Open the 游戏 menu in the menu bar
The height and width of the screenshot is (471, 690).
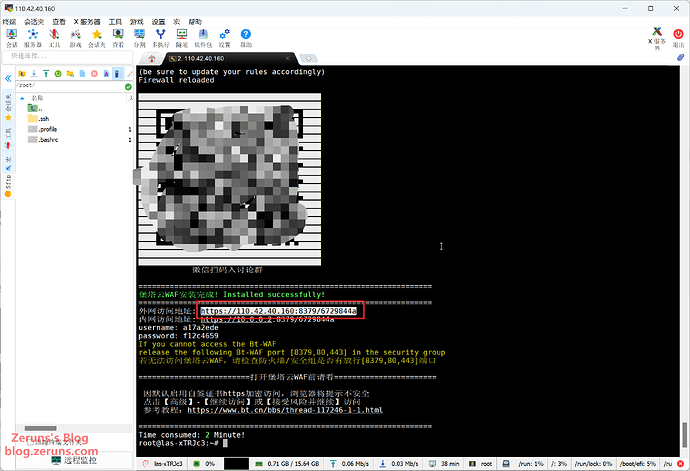click(x=136, y=22)
